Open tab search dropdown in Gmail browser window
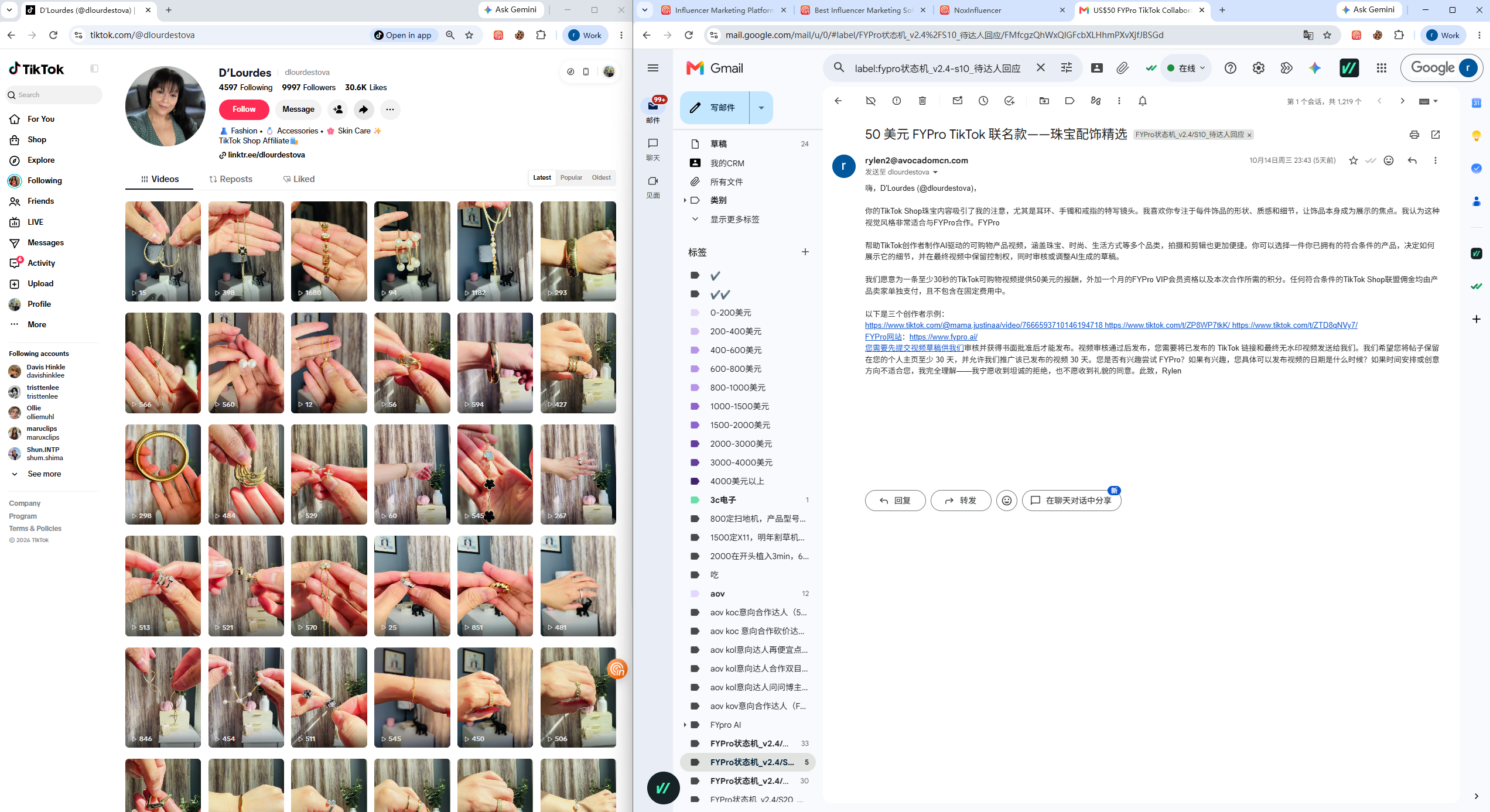Image resolution: width=1490 pixels, height=812 pixels. (645, 10)
